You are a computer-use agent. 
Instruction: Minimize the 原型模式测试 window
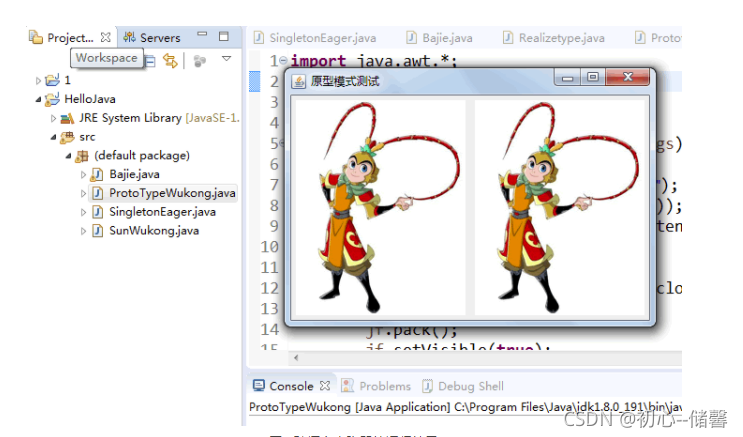[567, 78]
